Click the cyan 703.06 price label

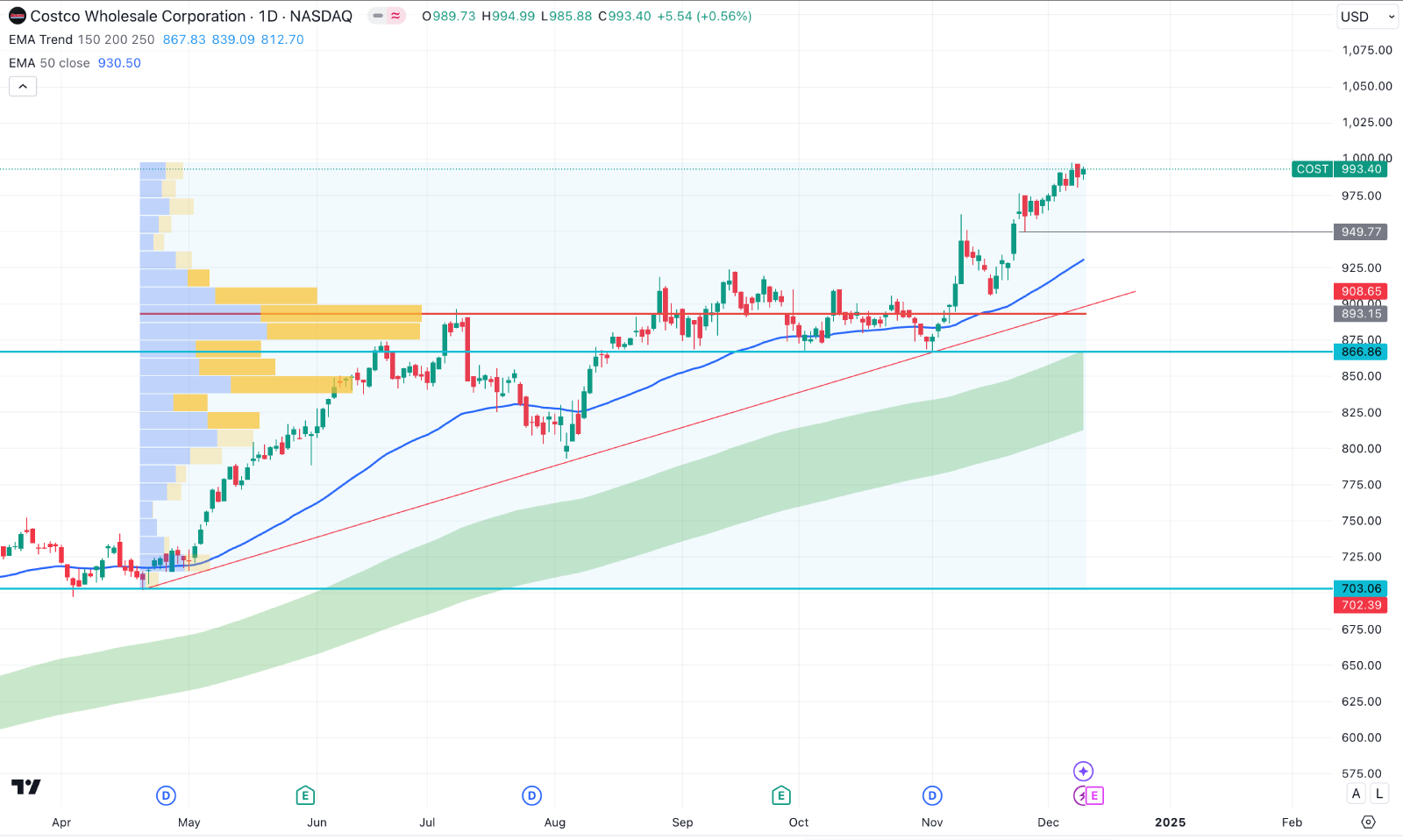(1361, 588)
